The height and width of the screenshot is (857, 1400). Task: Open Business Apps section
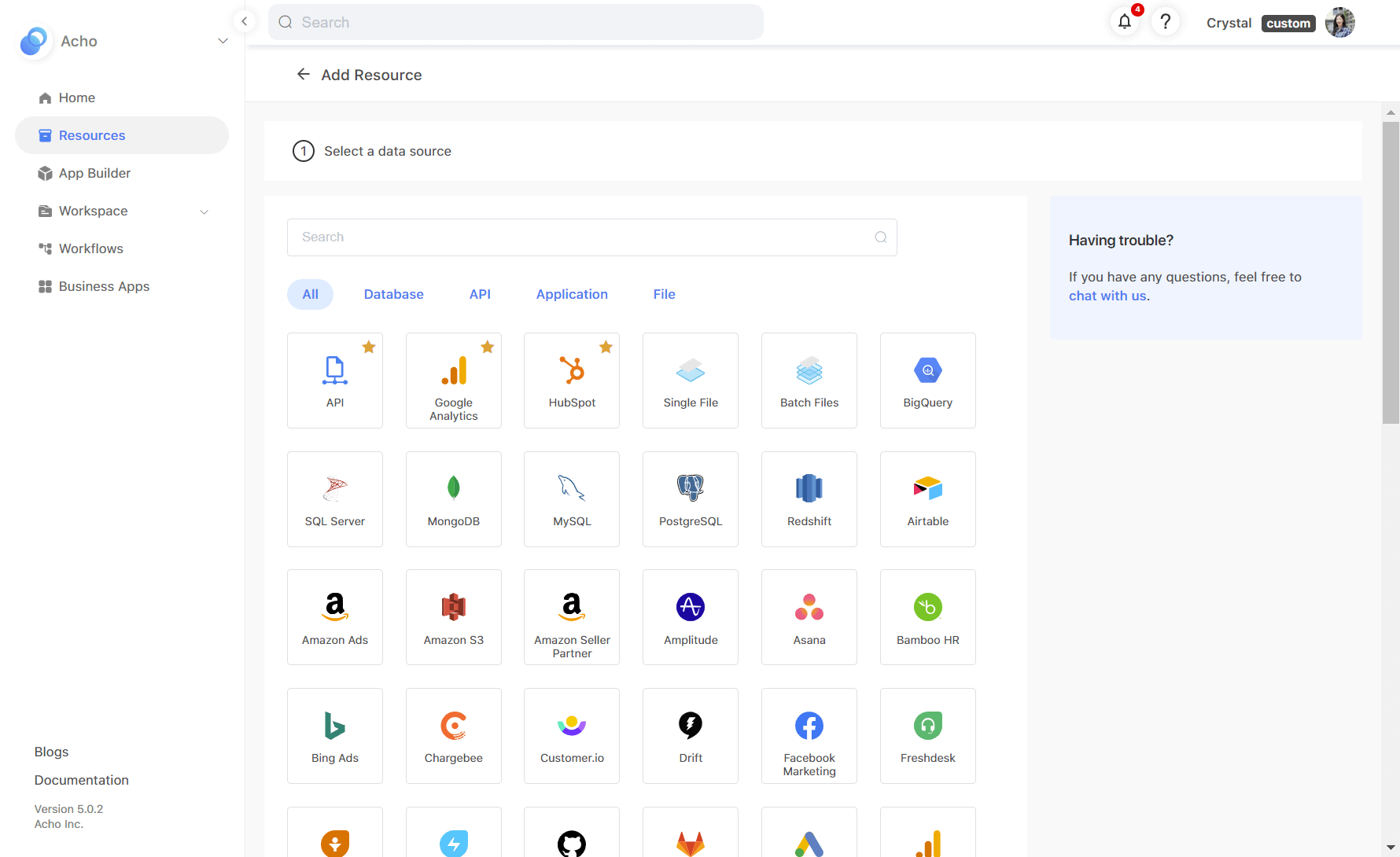click(x=122, y=286)
